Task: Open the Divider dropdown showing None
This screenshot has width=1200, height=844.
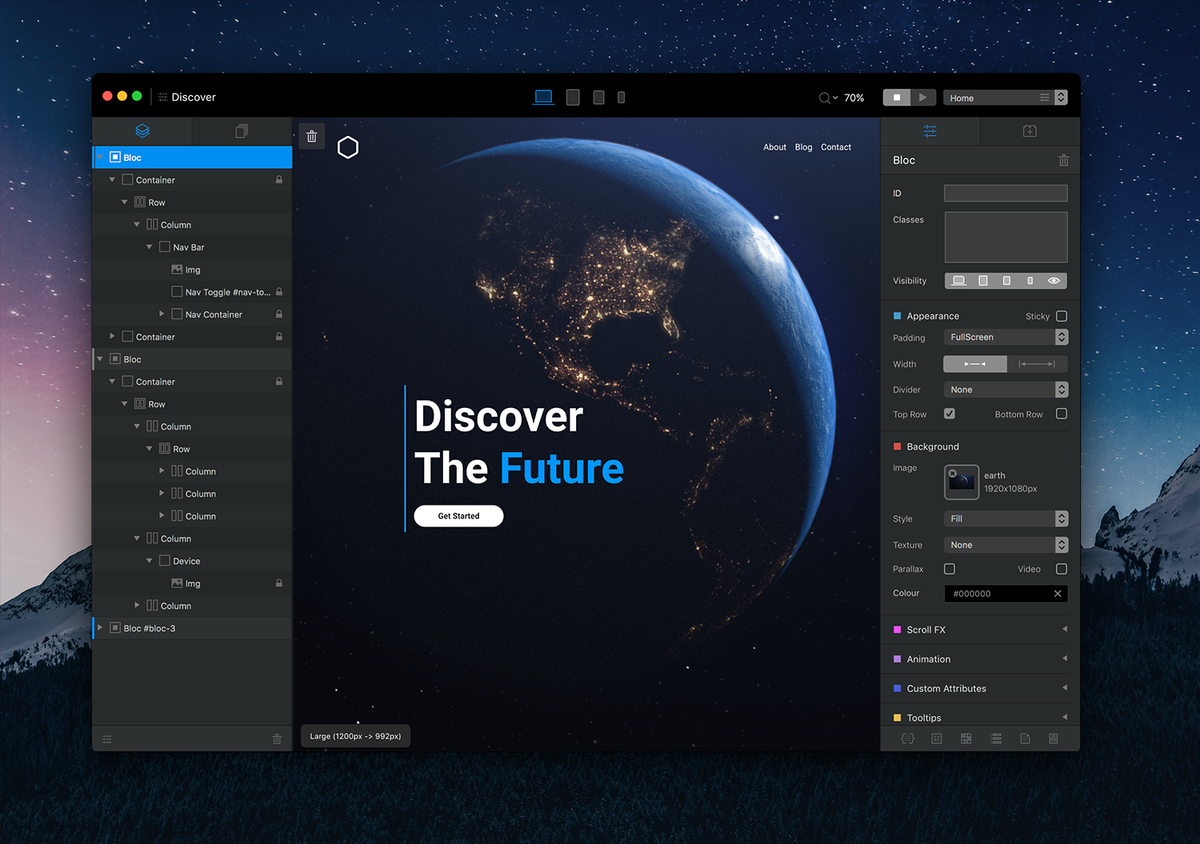Action: 1005,389
